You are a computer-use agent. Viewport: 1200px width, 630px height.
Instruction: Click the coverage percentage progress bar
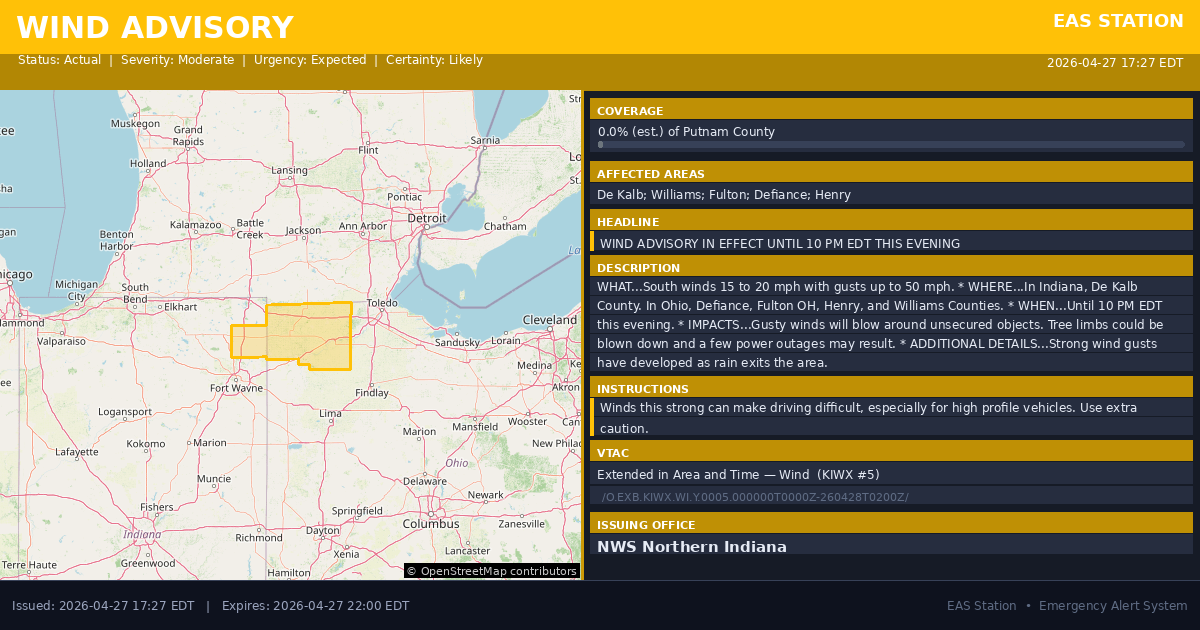tap(890, 145)
